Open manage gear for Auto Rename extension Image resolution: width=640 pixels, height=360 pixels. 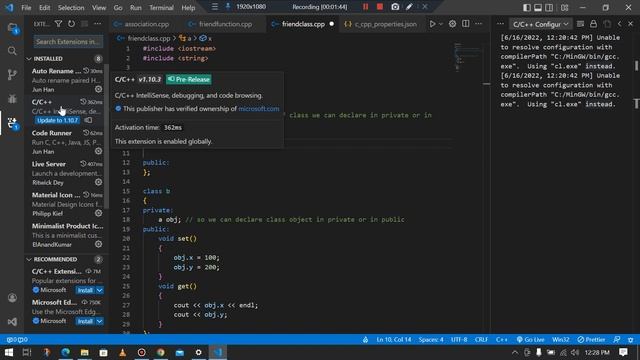98,89
